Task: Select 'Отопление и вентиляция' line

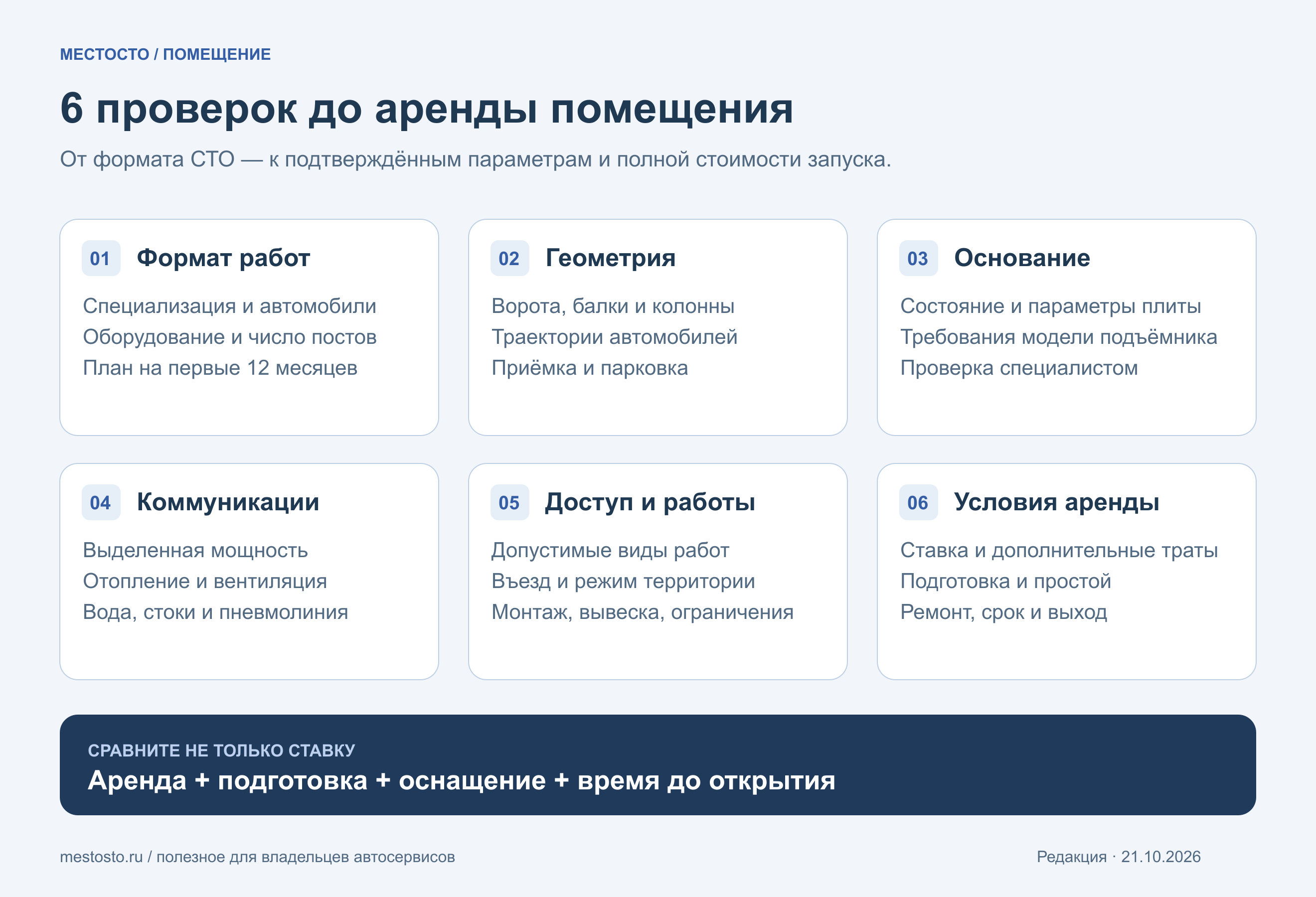Action: point(204,581)
